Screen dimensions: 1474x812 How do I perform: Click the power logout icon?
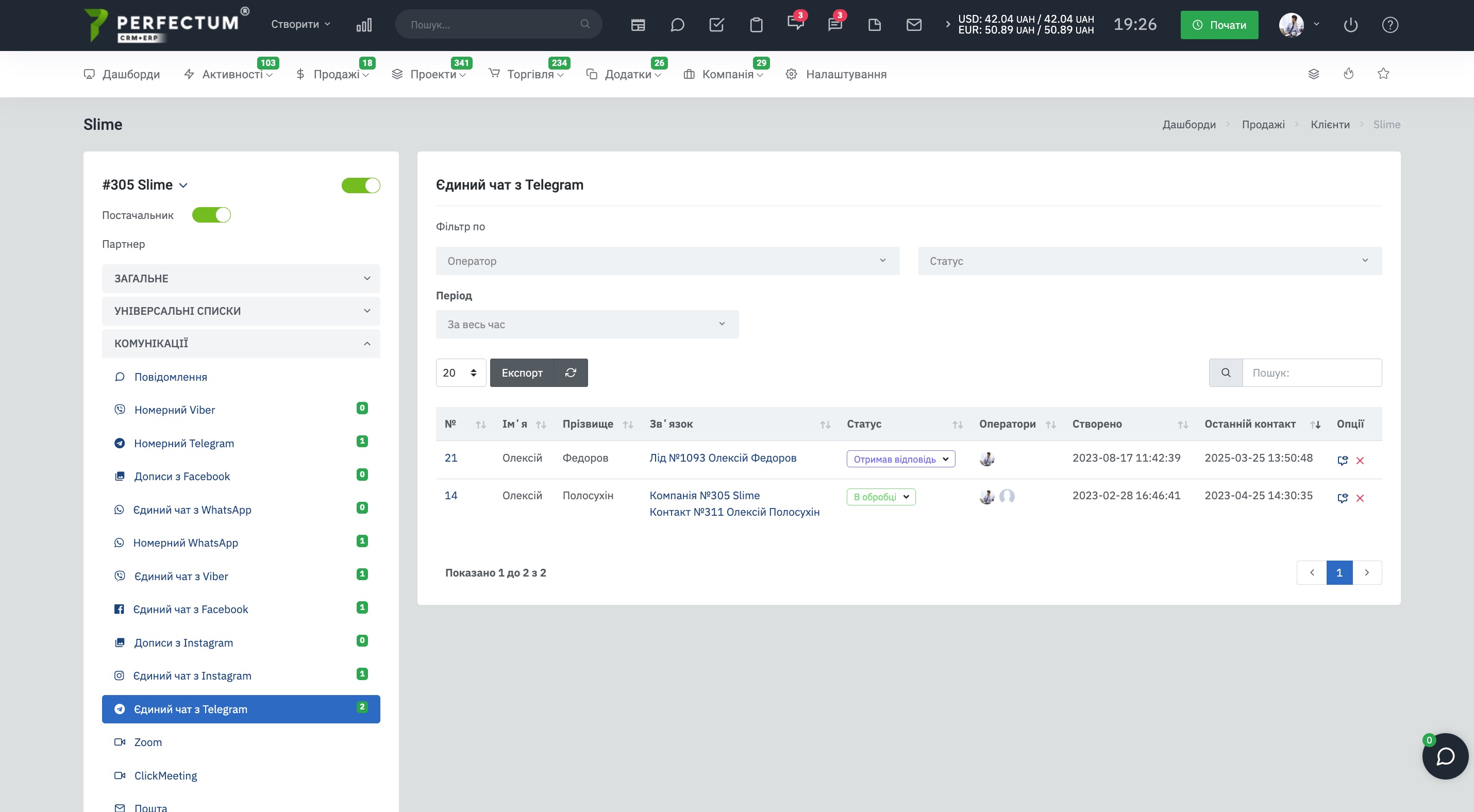tap(1351, 25)
